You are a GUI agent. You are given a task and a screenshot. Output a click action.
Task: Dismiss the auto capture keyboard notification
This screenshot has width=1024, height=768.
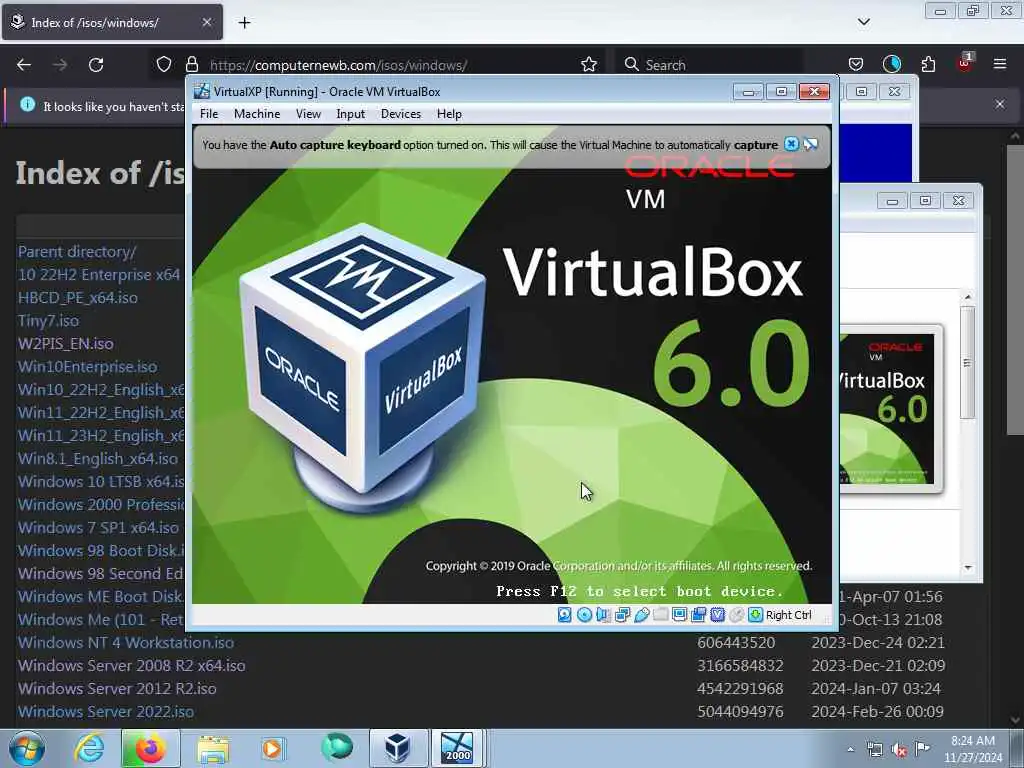[x=791, y=144]
